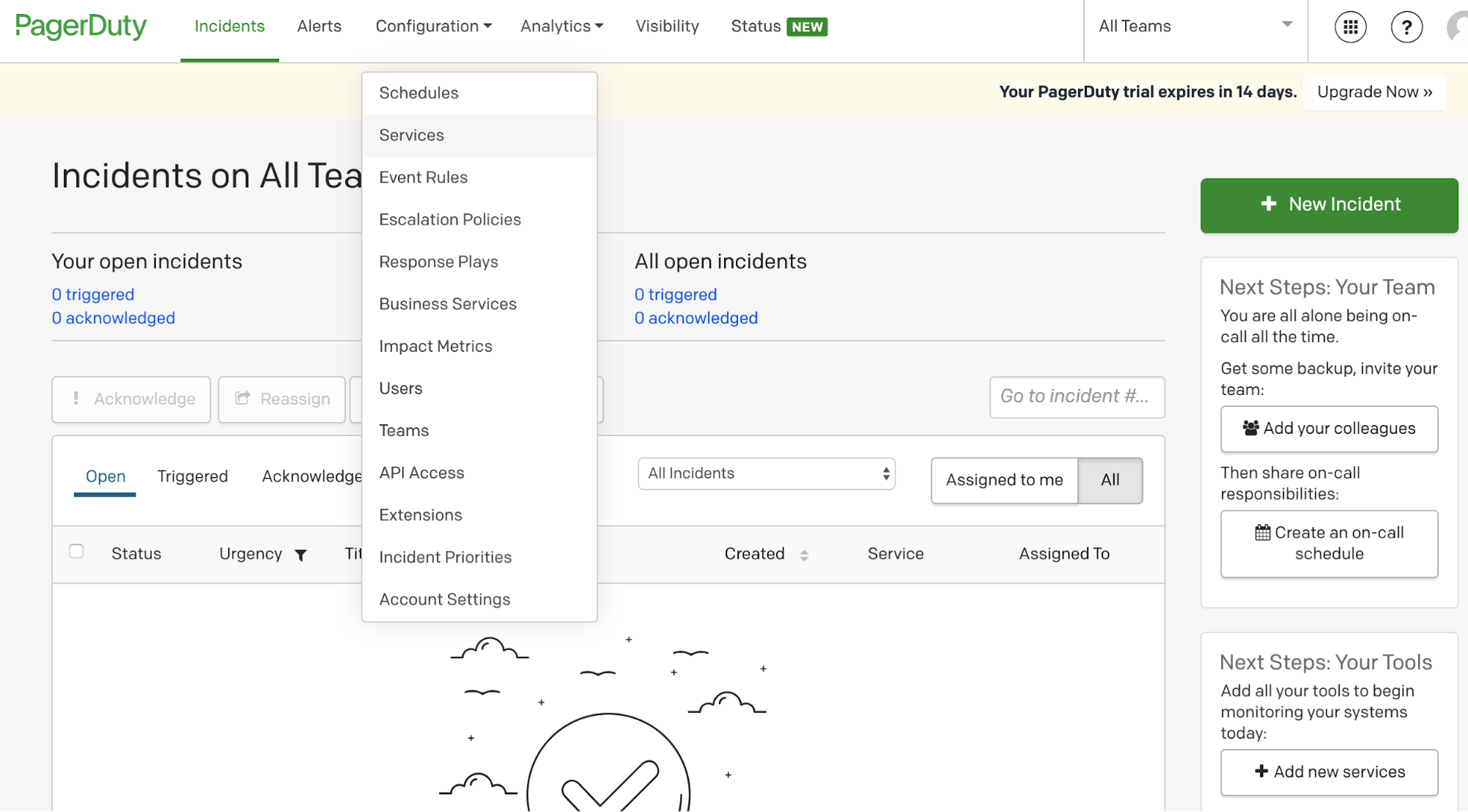Click the Upgrade Now link
The image size is (1468, 812).
pos(1373,92)
